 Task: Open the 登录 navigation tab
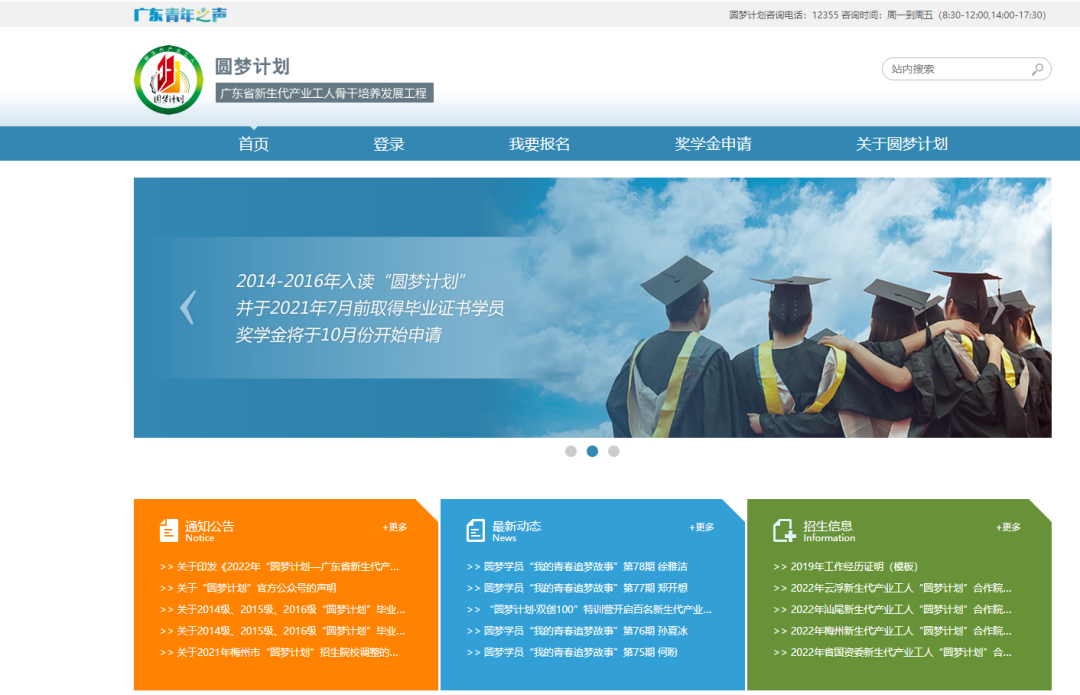pyautogui.click(x=389, y=144)
